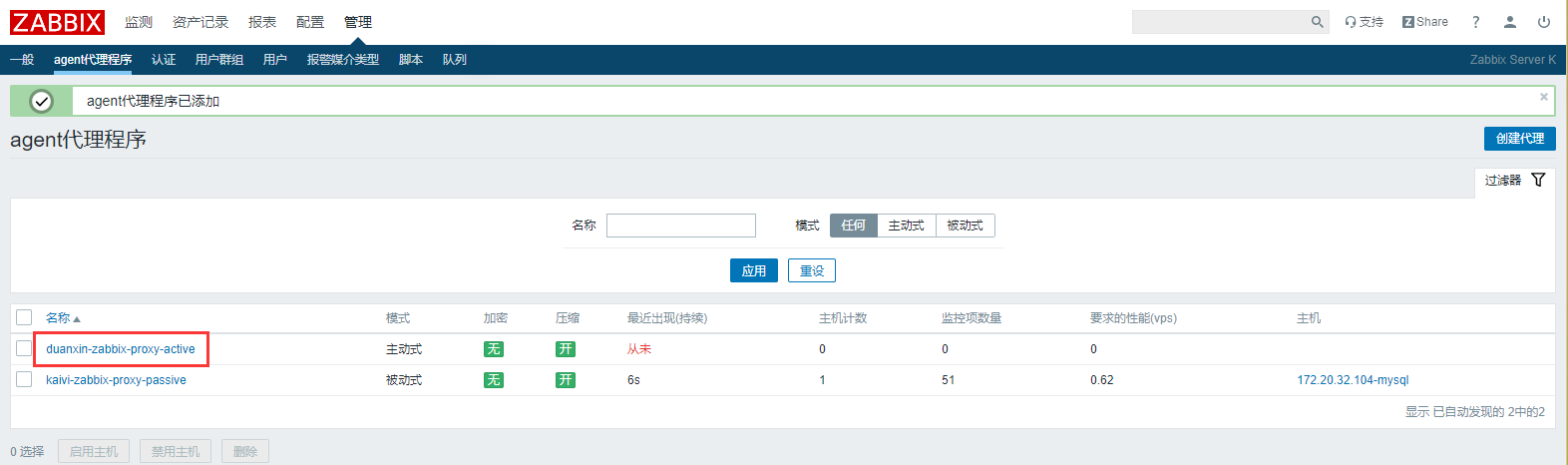The image size is (1568, 465).
Task: Open the Share link
Action: [x=1425, y=22]
